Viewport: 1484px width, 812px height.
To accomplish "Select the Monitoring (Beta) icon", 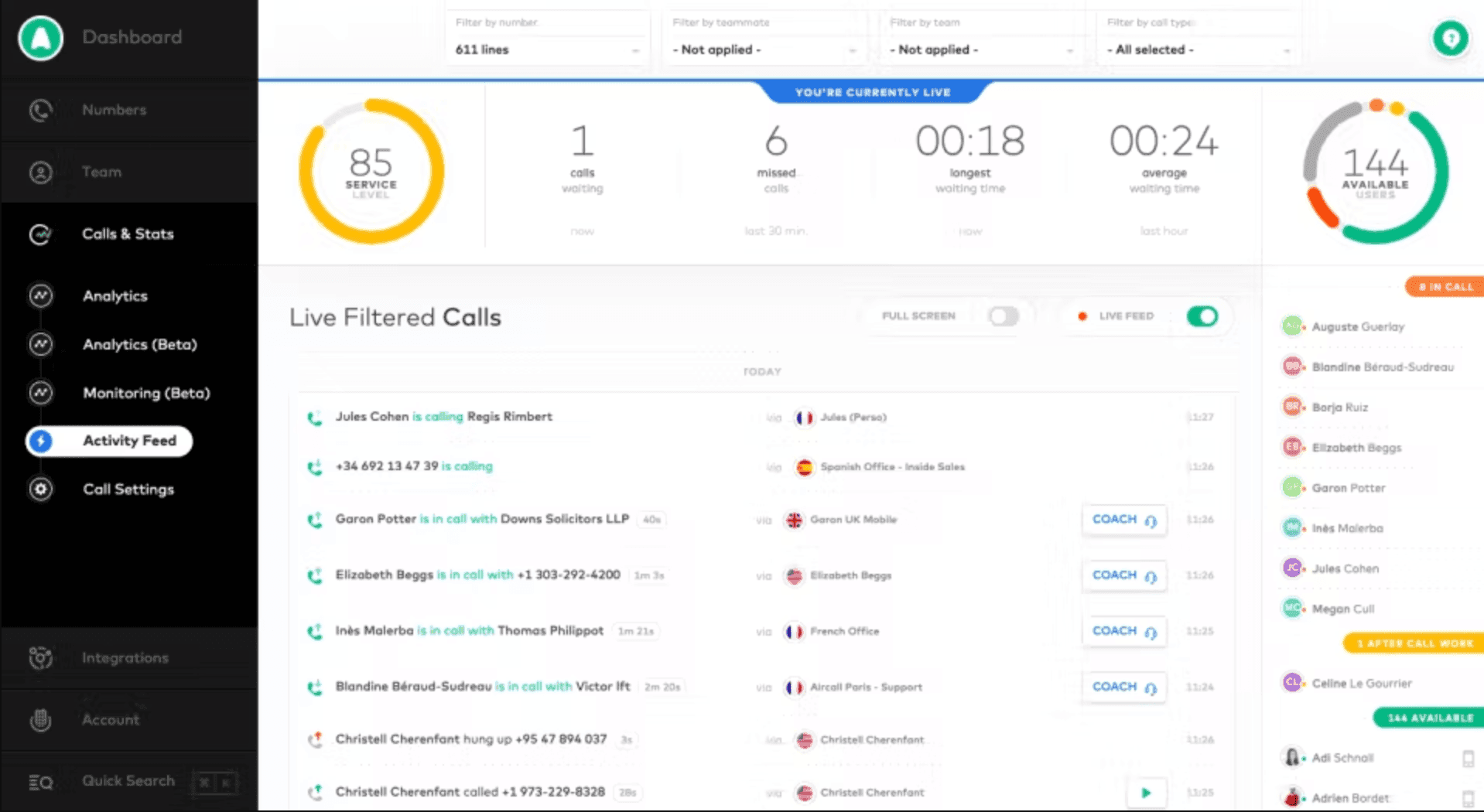I will 40,393.
